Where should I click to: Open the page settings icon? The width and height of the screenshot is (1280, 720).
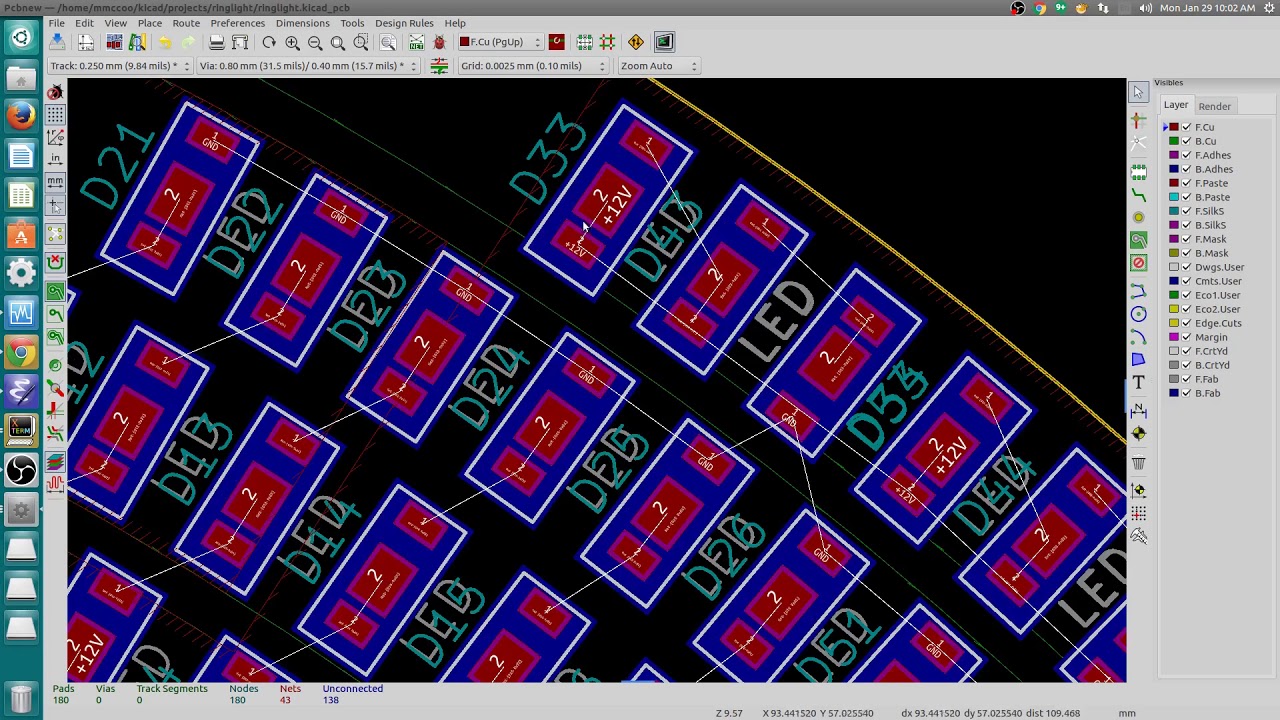(86, 42)
